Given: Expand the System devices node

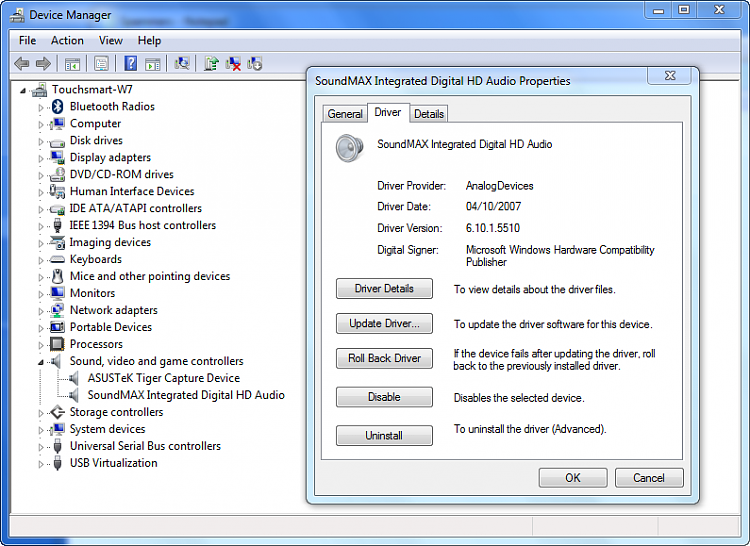Looking at the screenshot, I should click(x=41, y=430).
